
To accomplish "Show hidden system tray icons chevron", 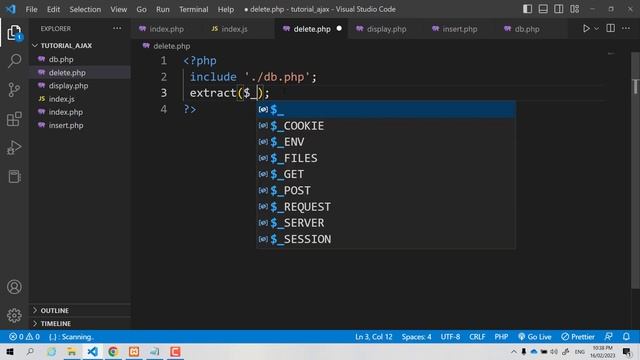I will 513,352.
